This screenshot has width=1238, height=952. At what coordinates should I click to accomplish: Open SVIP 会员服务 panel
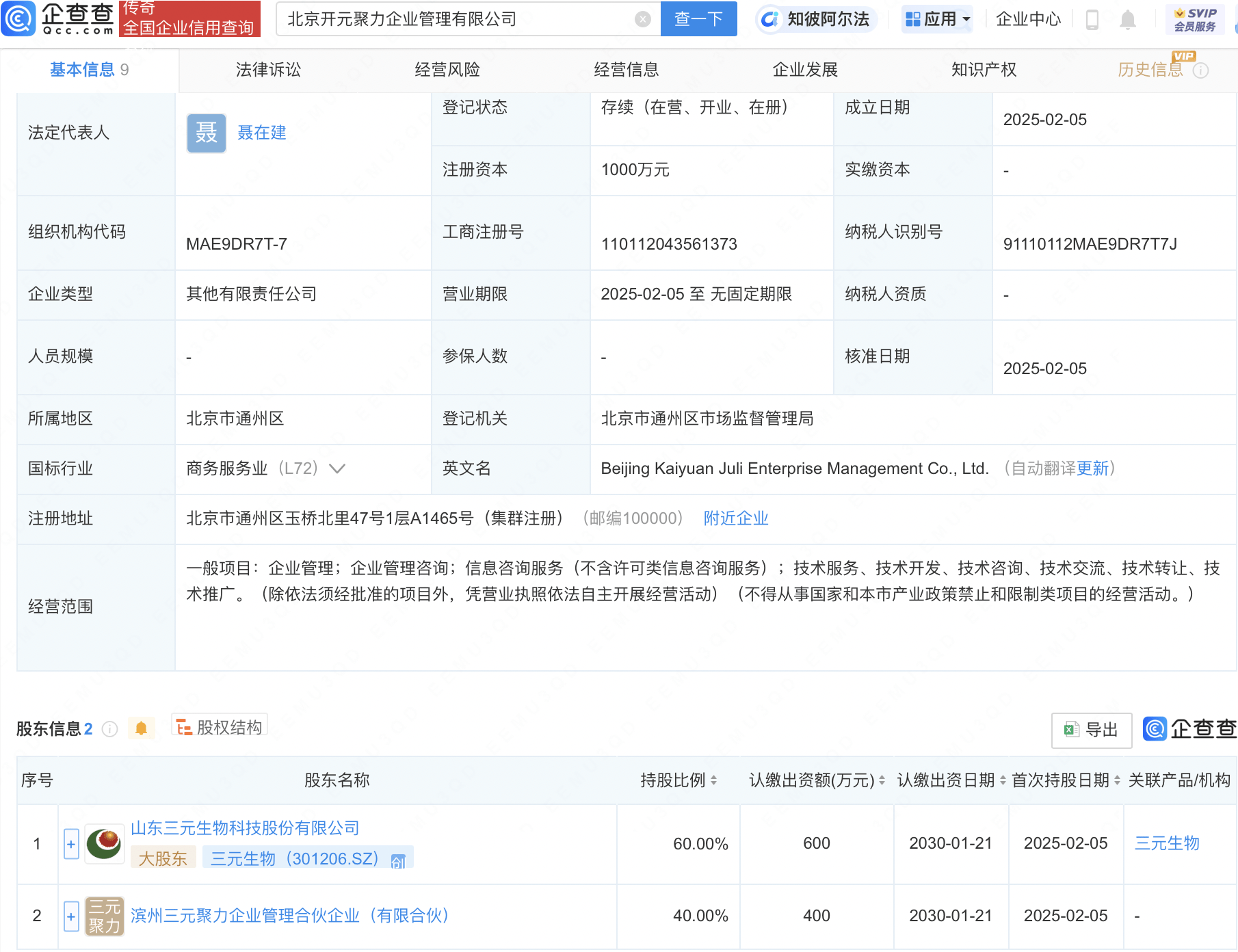coord(1194,18)
